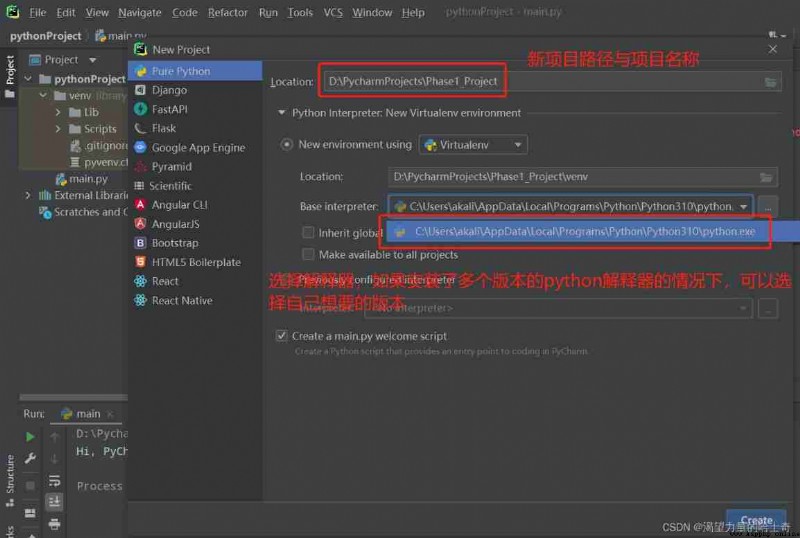This screenshot has width=800, height=538.
Task: Check Make available to all projects
Action: (x=308, y=254)
